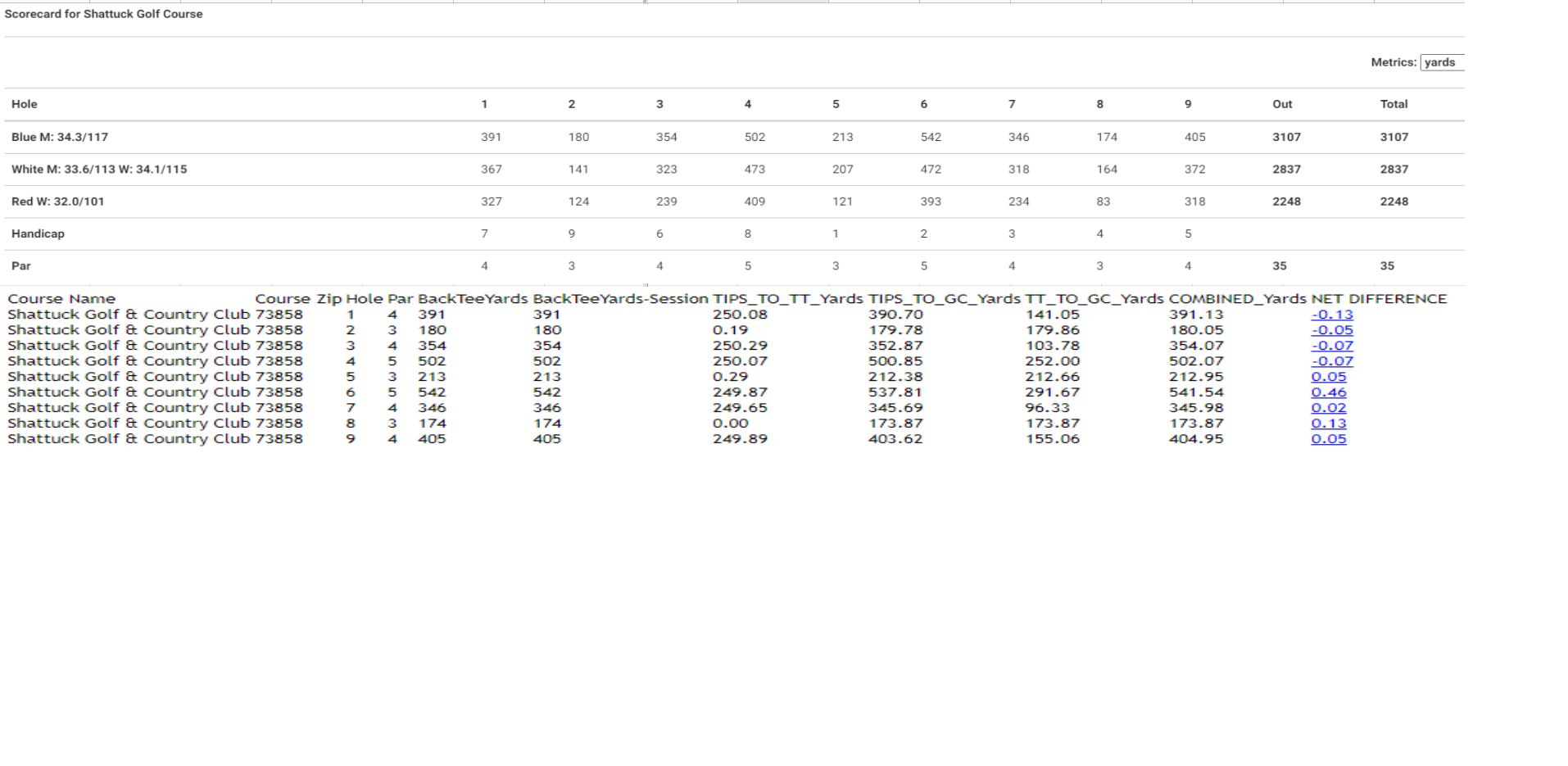1568x766 pixels.
Task: Click the Par Out total 35
Action: tap(1280, 266)
